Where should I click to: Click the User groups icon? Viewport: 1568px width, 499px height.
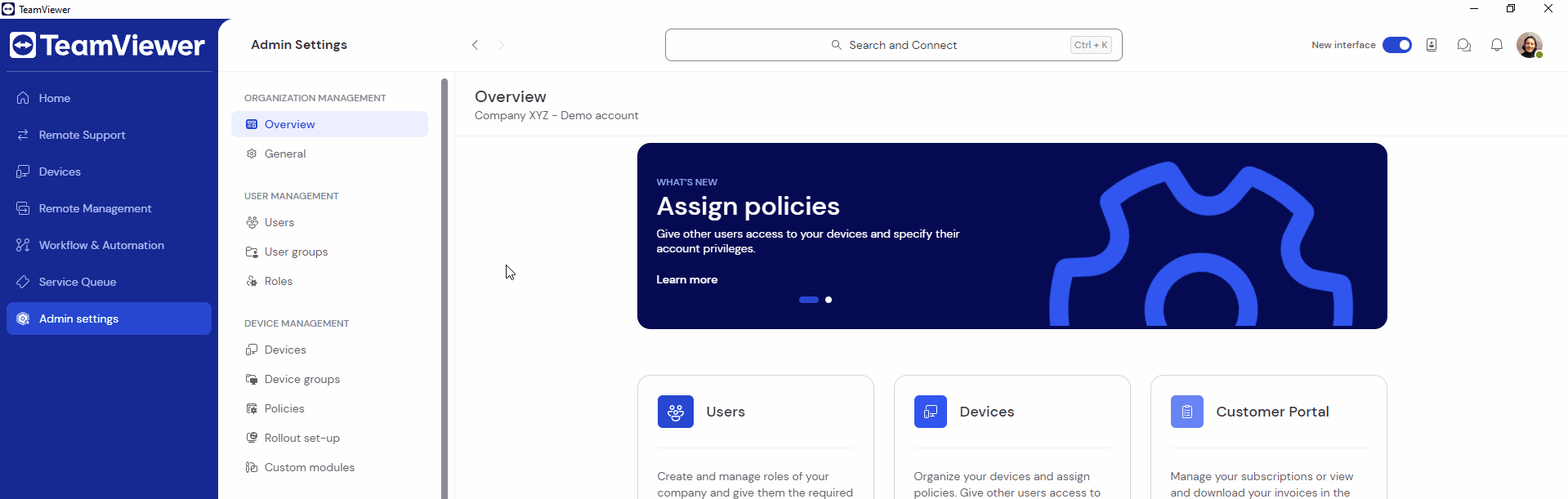(x=252, y=252)
